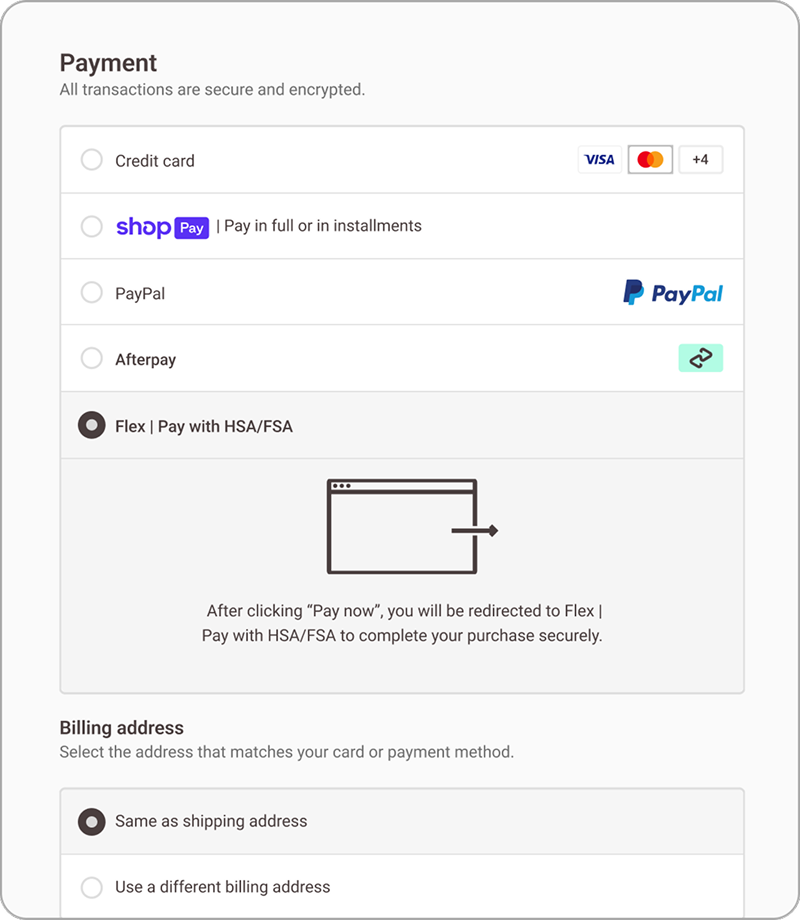Screen dimensions: 800x920
Task: Pick the Afterpay payment radio button
Action: point(92,358)
